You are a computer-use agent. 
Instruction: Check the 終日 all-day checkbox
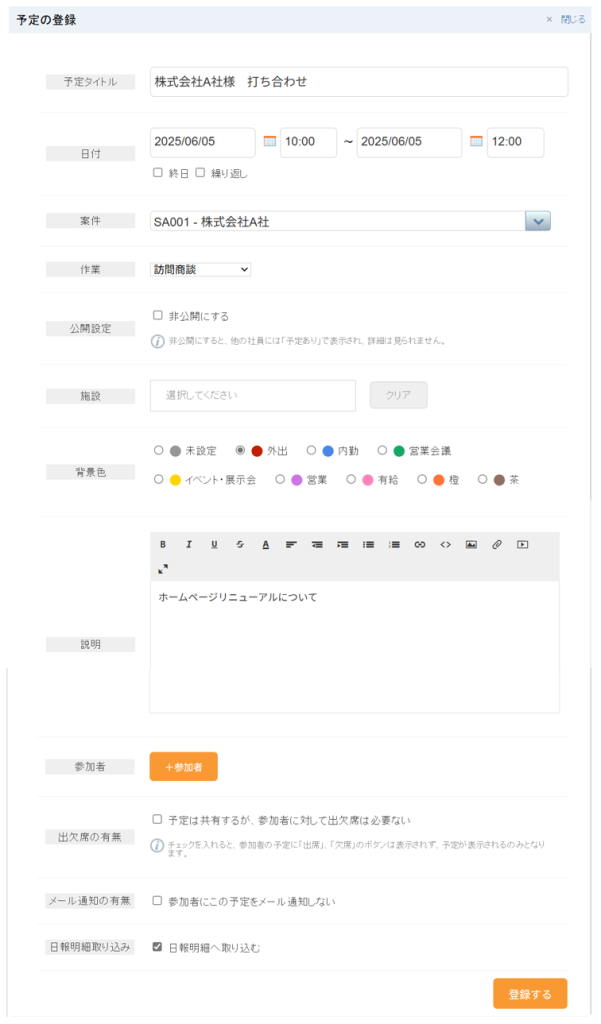tap(157, 172)
